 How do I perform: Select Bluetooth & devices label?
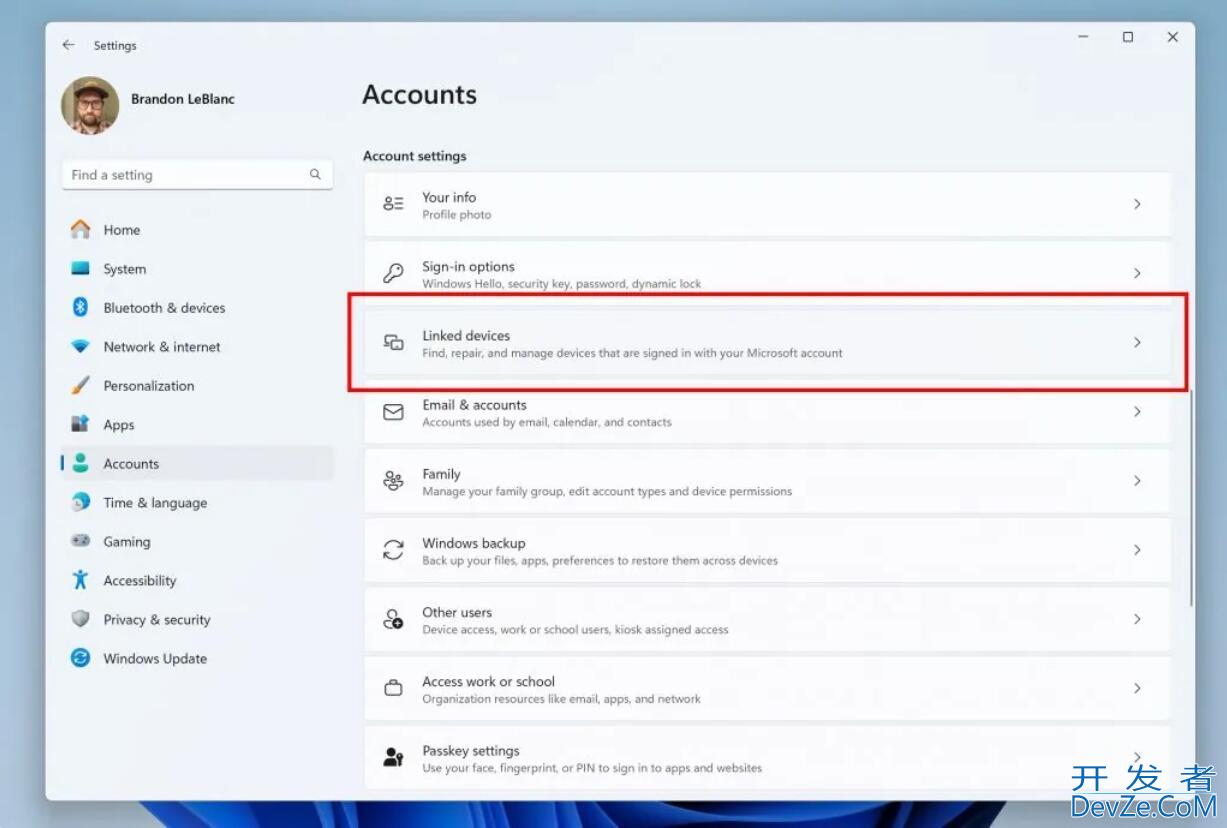coord(164,308)
